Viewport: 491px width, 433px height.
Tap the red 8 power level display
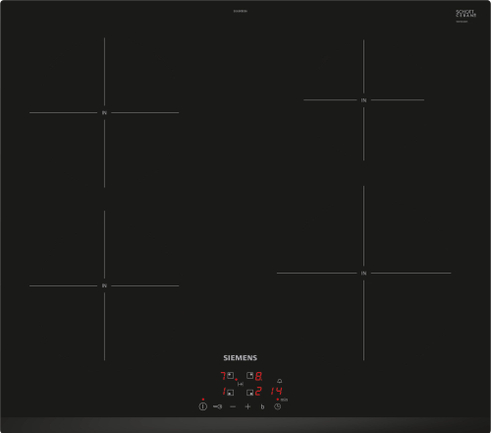(x=258, y=376)
